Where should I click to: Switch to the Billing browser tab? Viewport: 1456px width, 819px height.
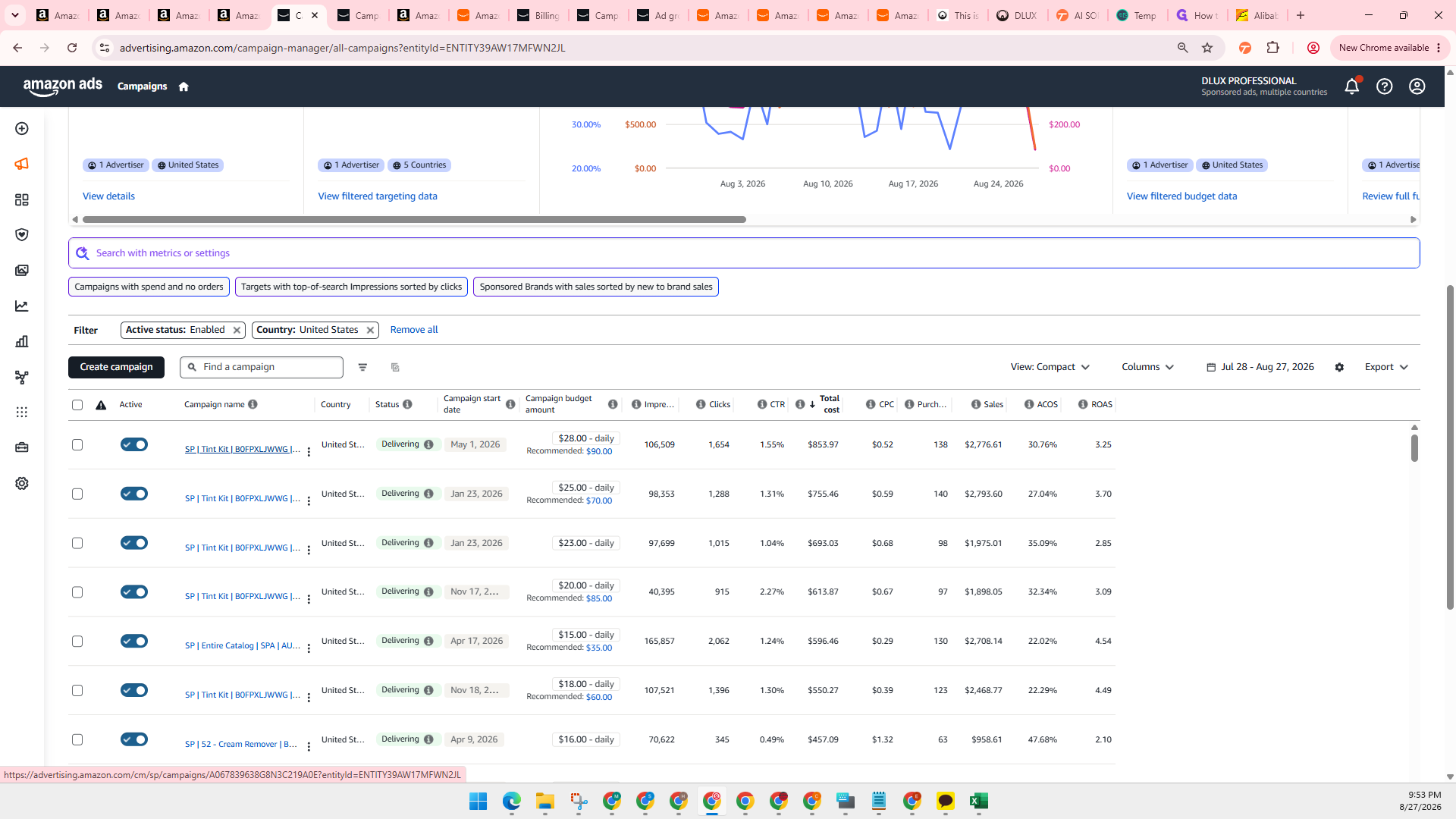click(540, 15)
